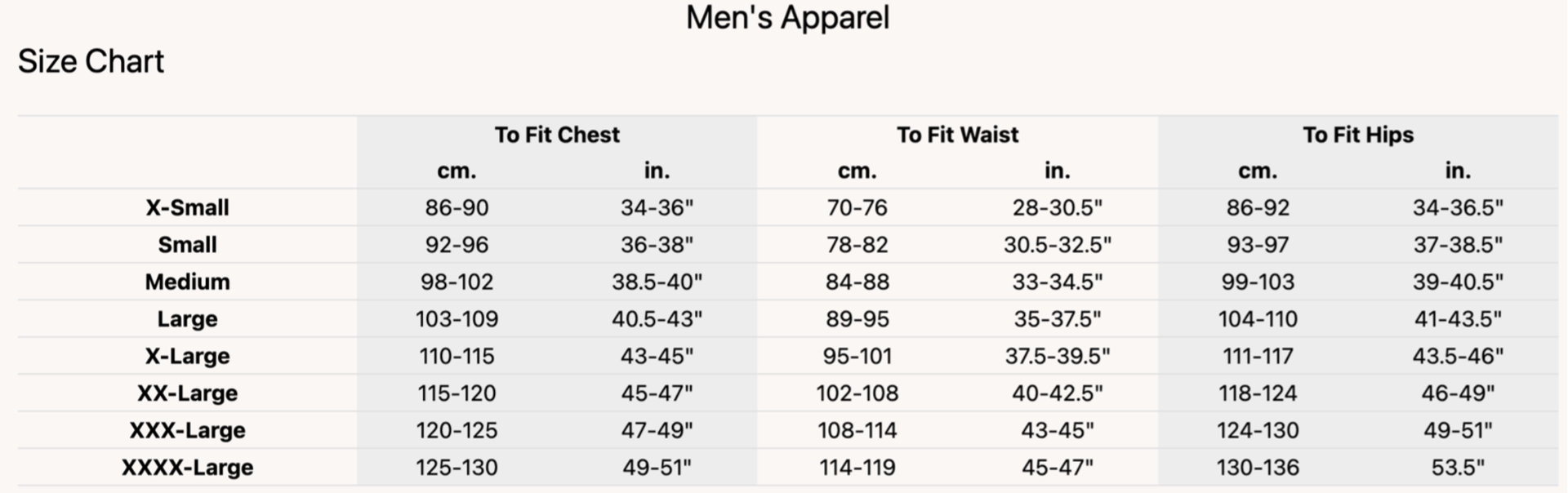Select the XX-Large size row label
The height and width of the screenshot is (493, 1568).
[x=187, y=393]
